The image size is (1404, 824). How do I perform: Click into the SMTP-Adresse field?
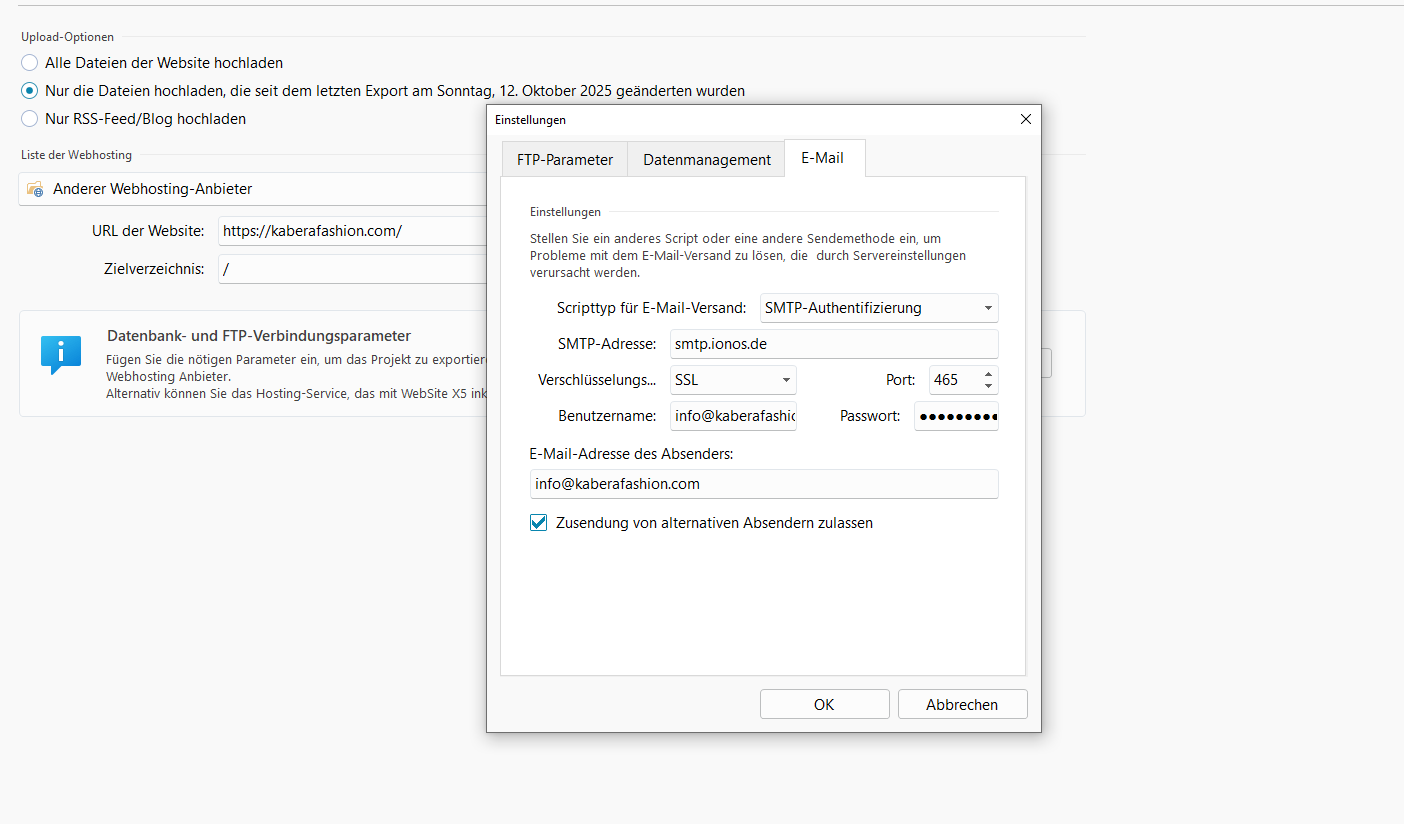tap(833, 344)
